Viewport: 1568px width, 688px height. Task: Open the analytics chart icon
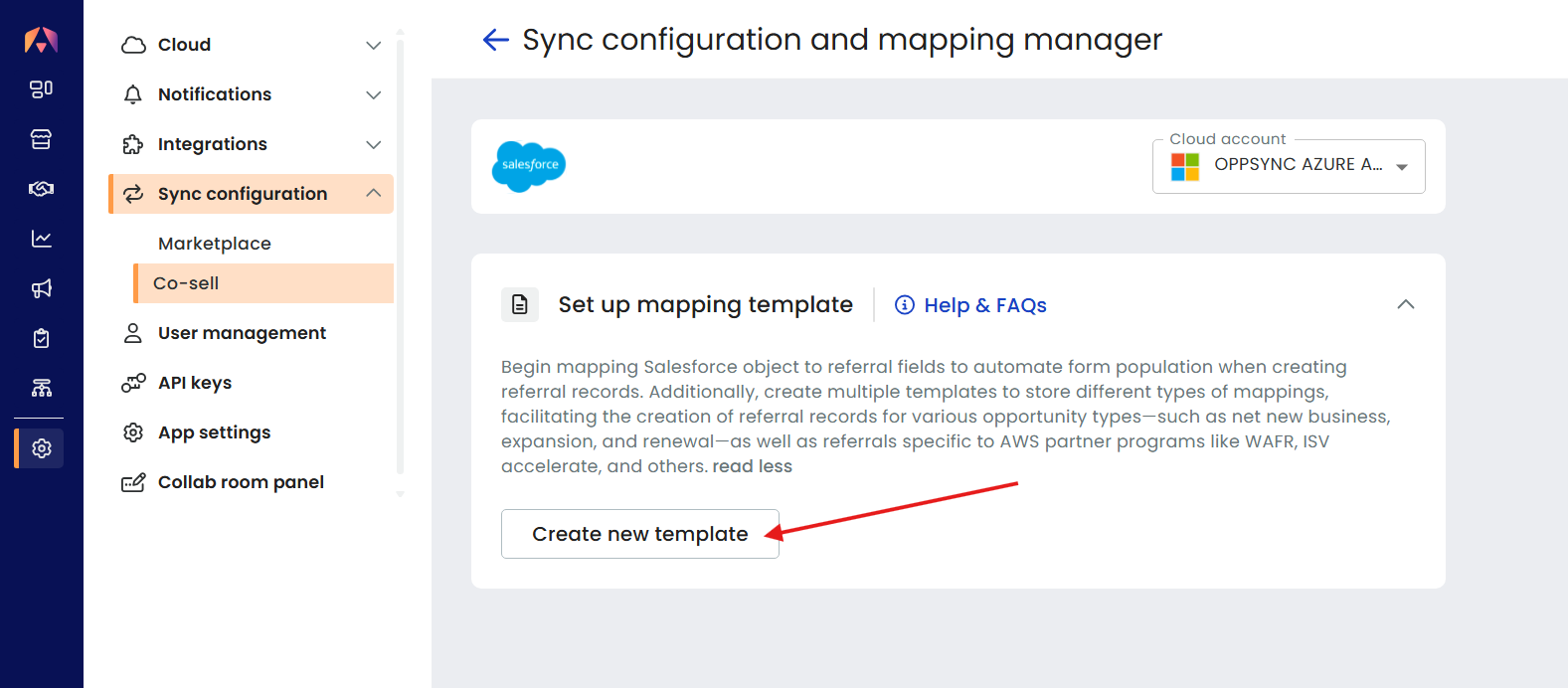coord(41,239)
